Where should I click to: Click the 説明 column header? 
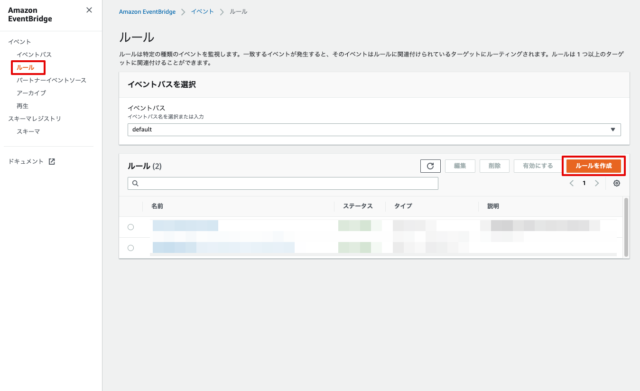tap(493, 206)
